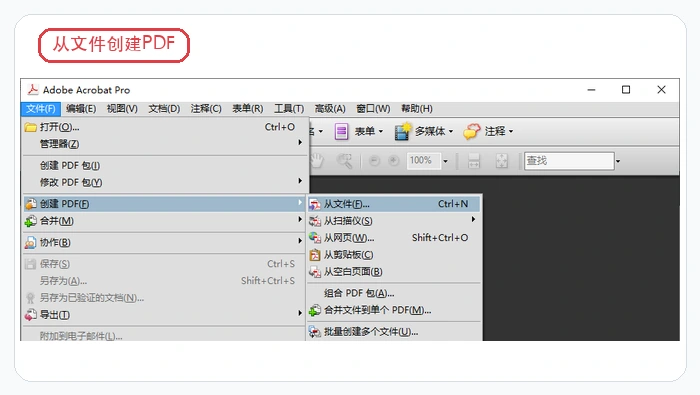Open the 窗口(W) menu
The image size is (700, 395).
[x=373, y=108]
